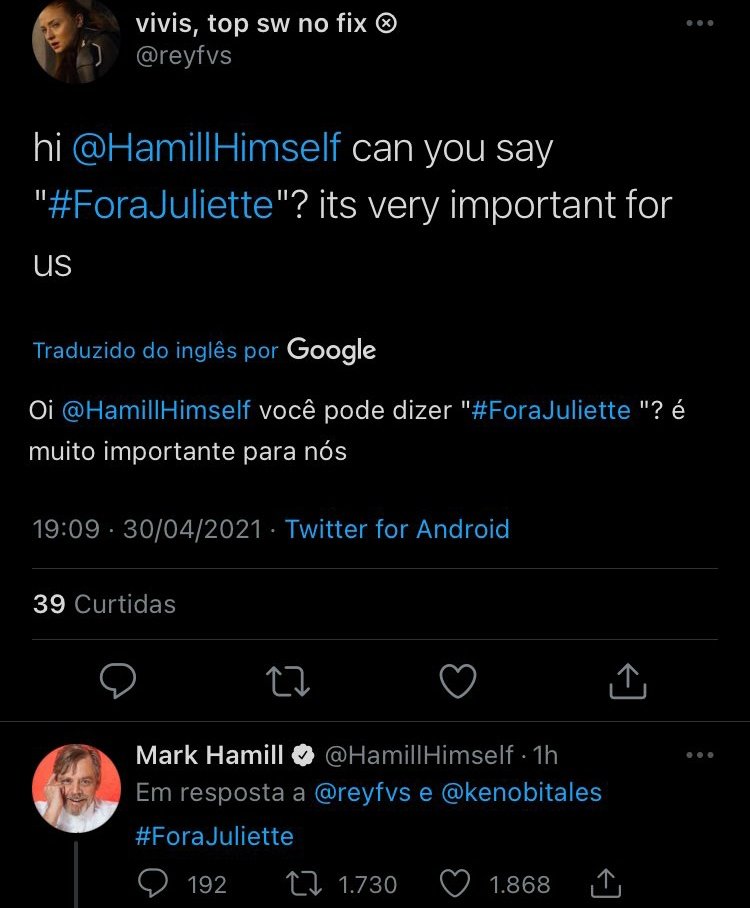Like Mark Hamill's reply tweet
The width and height of the screenshot is (750, 908).
(456, 884)
